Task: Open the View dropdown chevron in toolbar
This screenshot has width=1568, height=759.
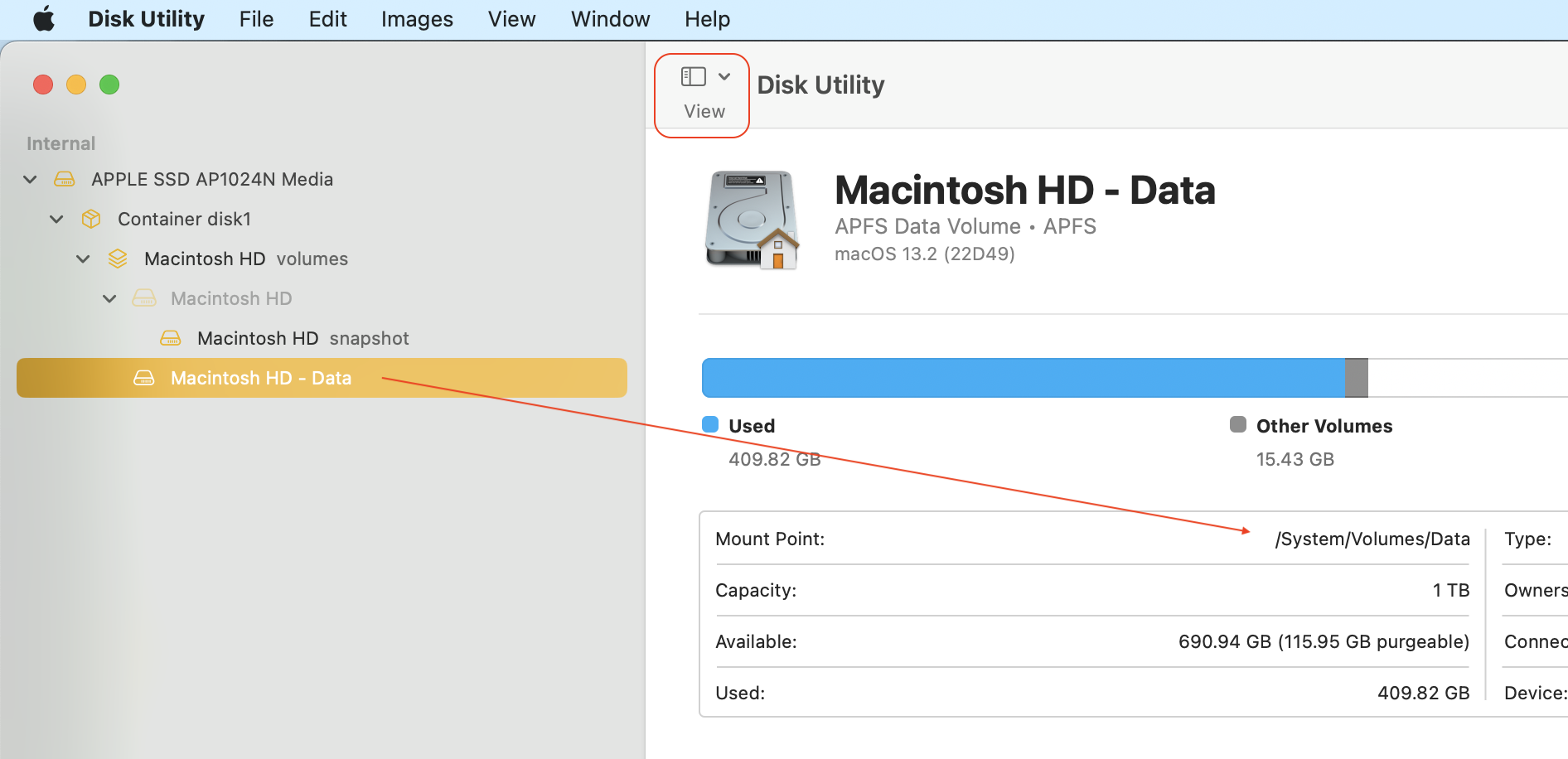Action: [x=724, y=76]
